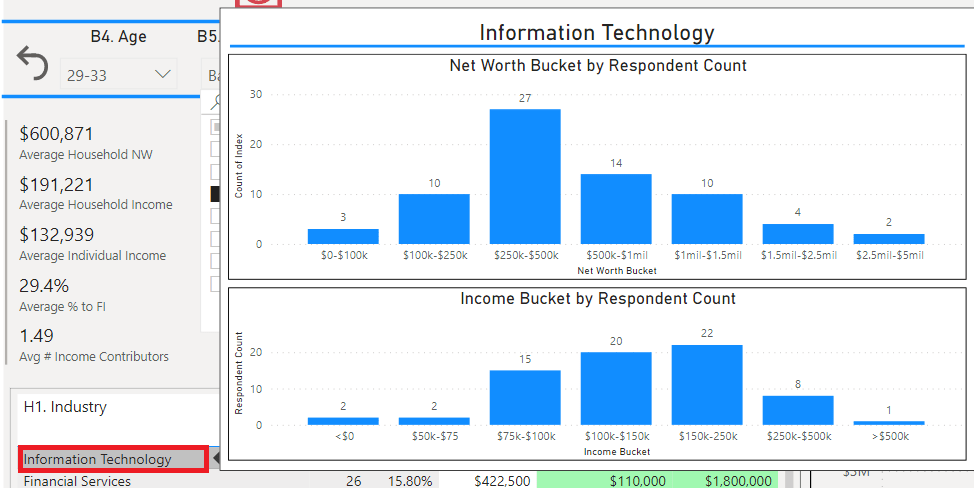
Task: Toggle the black filled checkbox in slicer list
Action: (x=214, y=194)
